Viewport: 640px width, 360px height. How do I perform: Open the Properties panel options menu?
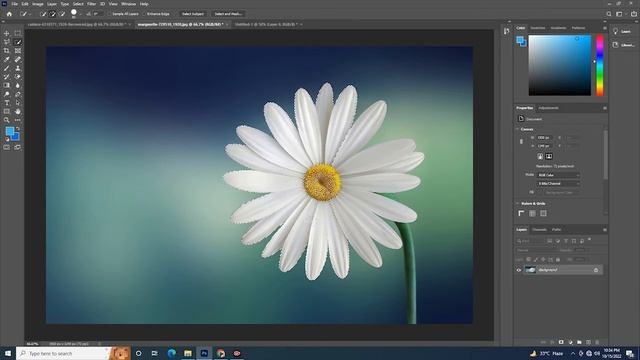coord(604,108)
